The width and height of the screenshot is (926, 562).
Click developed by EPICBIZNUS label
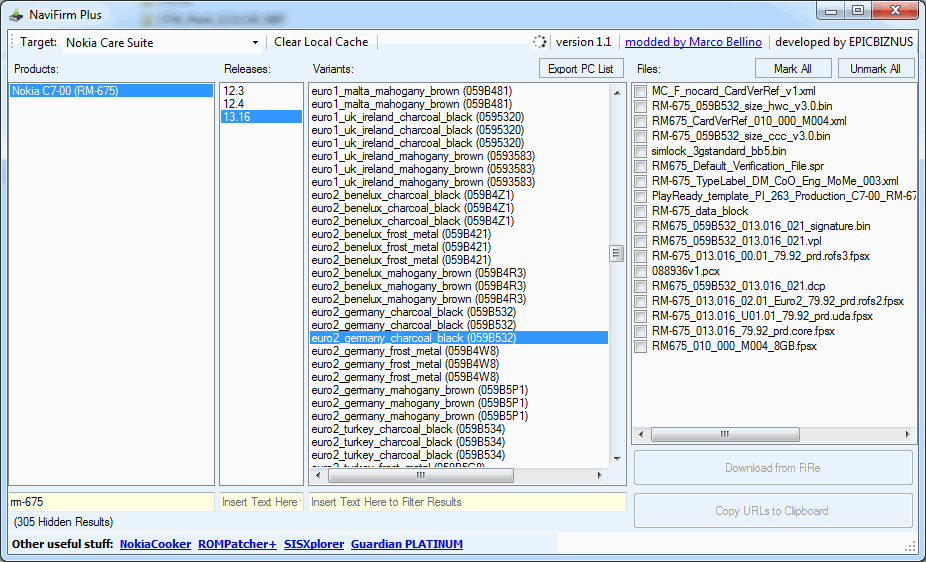(x=844, y=42)
